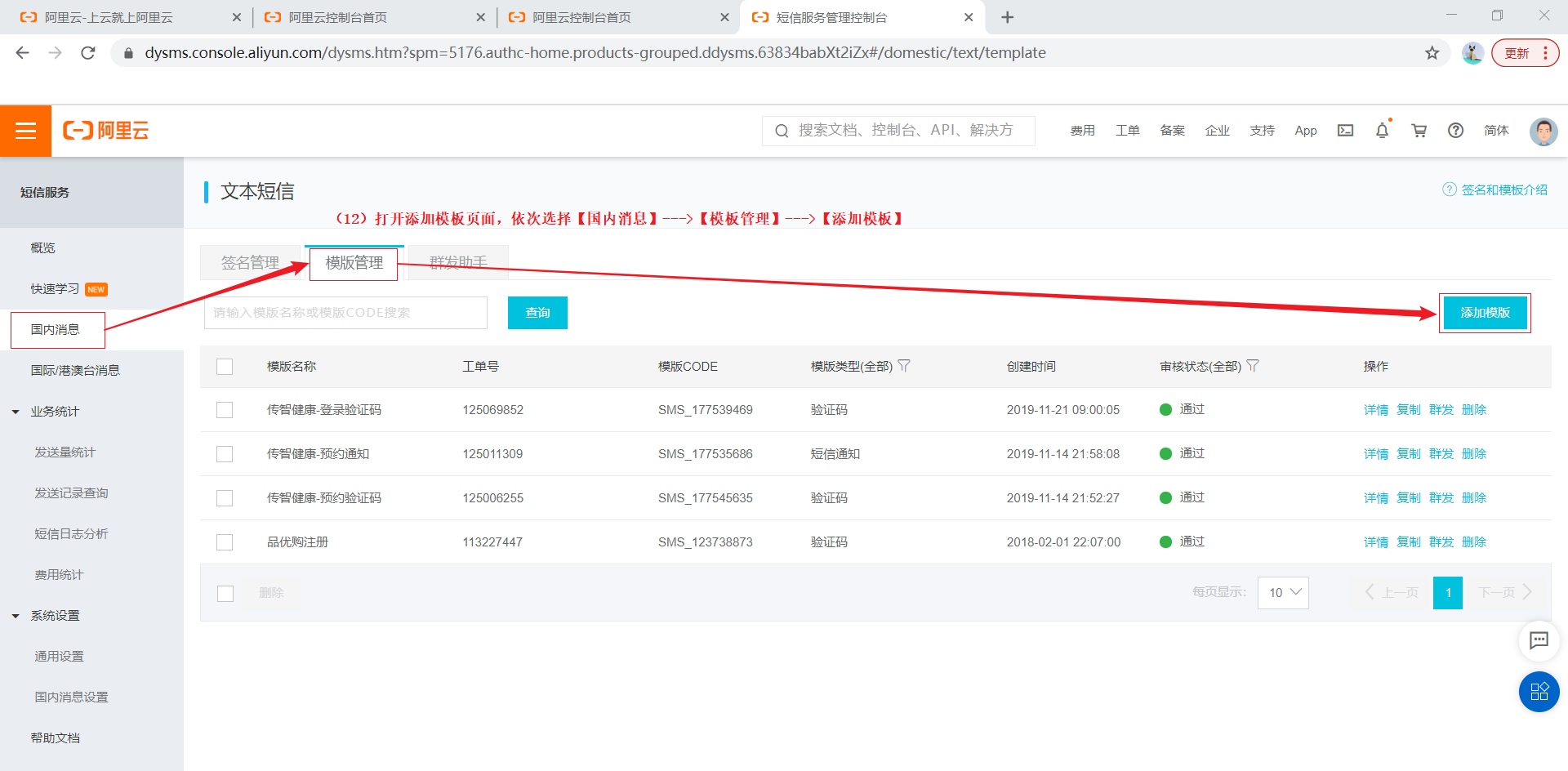Image resolution: width=1568 pixels, height=771 pixels.
Task: Go to next page 下一页
Action: tap(1504, 593)
